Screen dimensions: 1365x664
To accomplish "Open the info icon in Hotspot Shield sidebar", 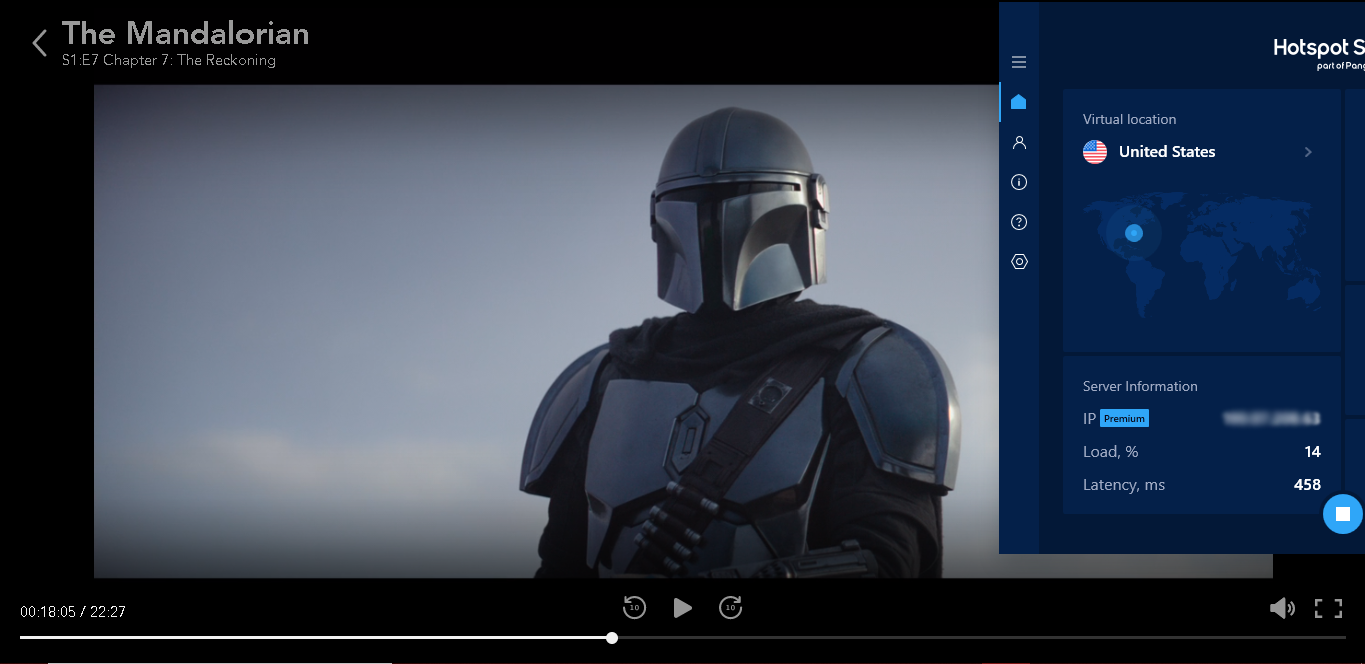I will [1019, 182].
